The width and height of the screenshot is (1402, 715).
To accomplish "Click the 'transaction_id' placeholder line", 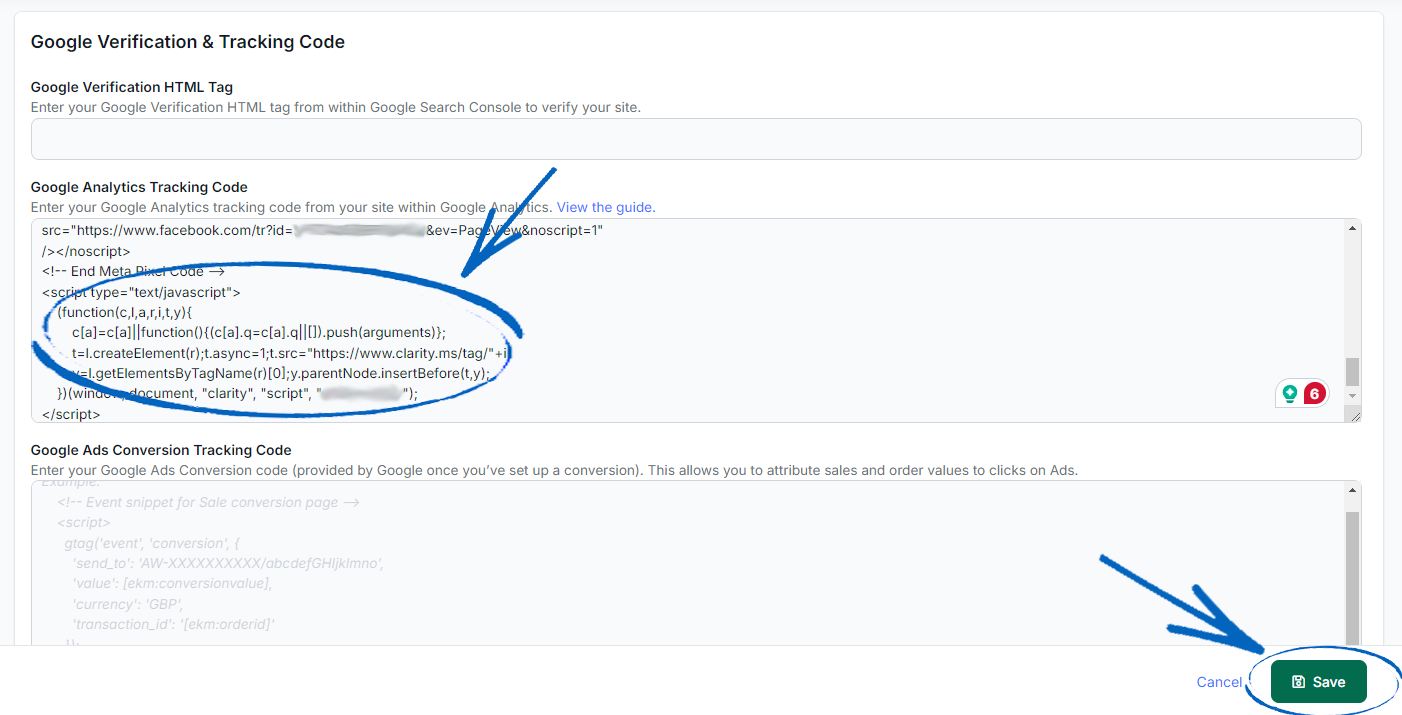I will click(x=173, y=623).
